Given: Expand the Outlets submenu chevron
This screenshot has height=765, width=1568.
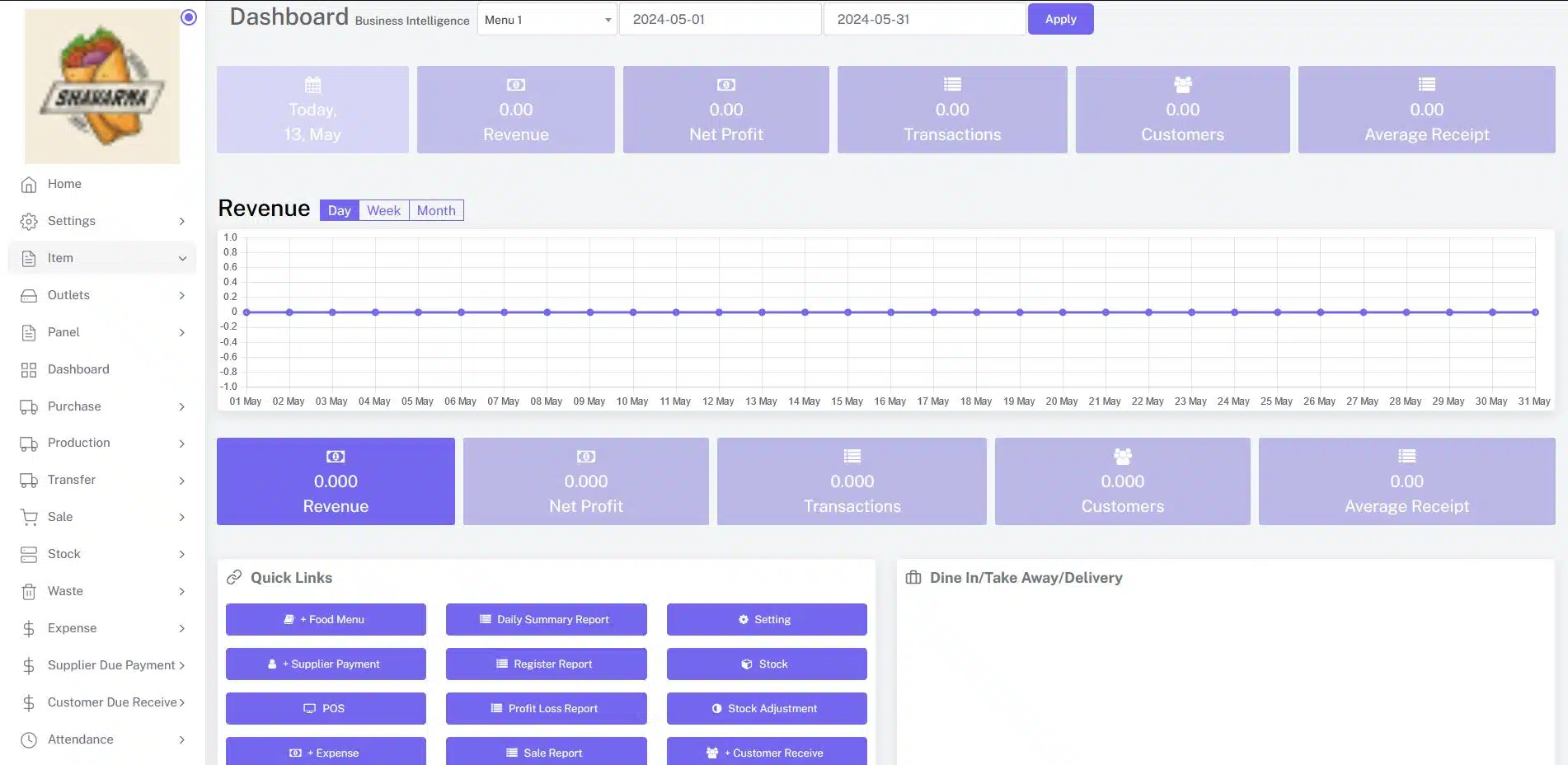Looking at the screenshot, I should click(x=182, y=296).
